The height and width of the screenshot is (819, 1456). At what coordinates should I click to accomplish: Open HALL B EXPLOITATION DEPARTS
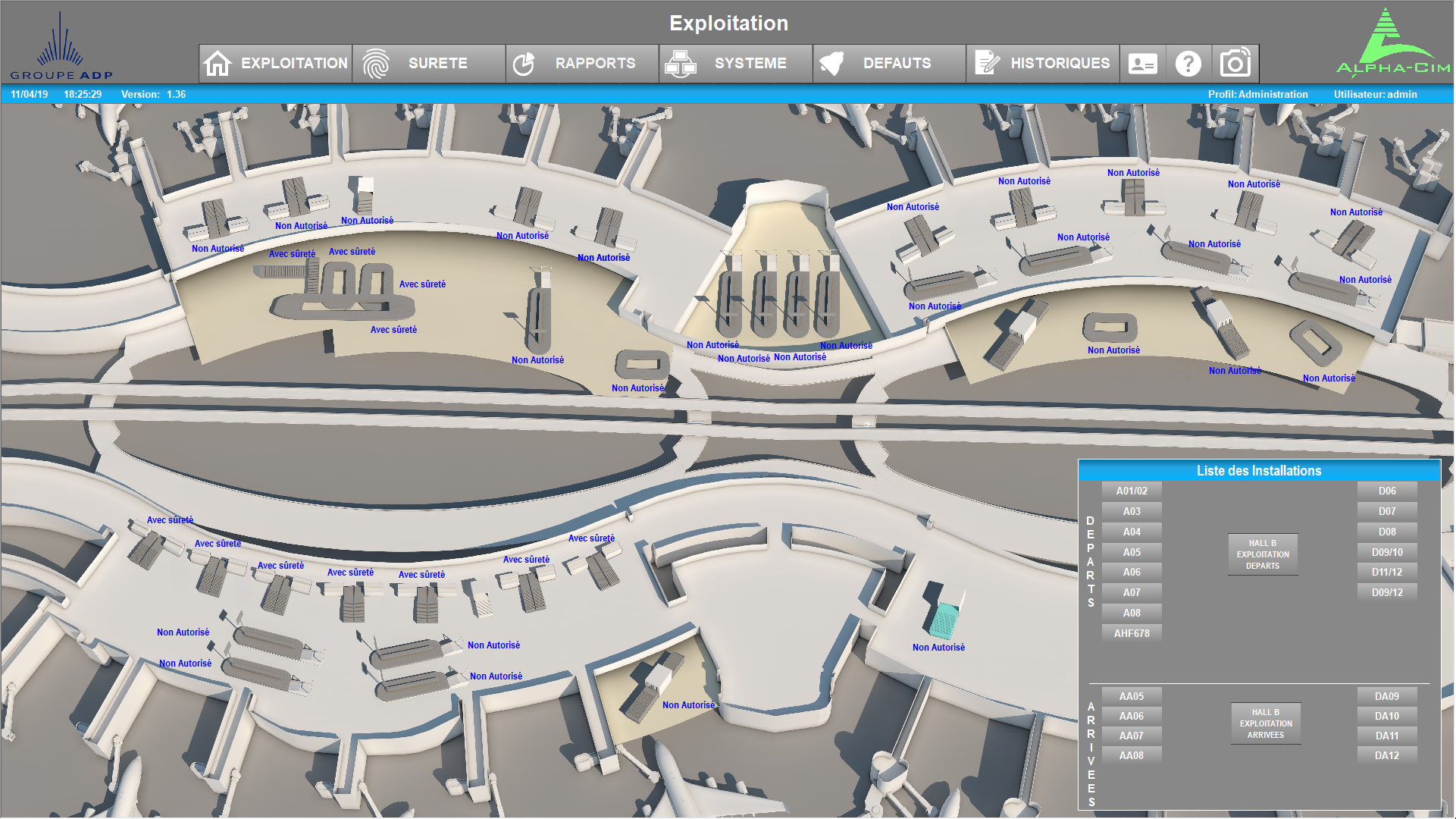click(x=1263, y=554)
